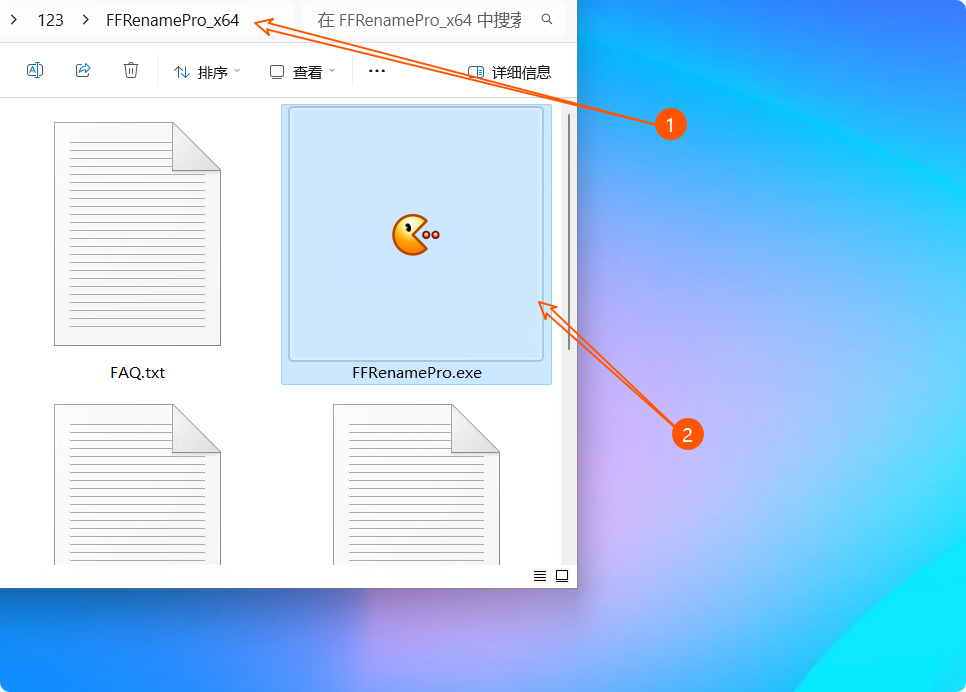The height and width of the screenshot is (692, 966).
Task: Click the search magnifier icon
Action: (546, 20)
